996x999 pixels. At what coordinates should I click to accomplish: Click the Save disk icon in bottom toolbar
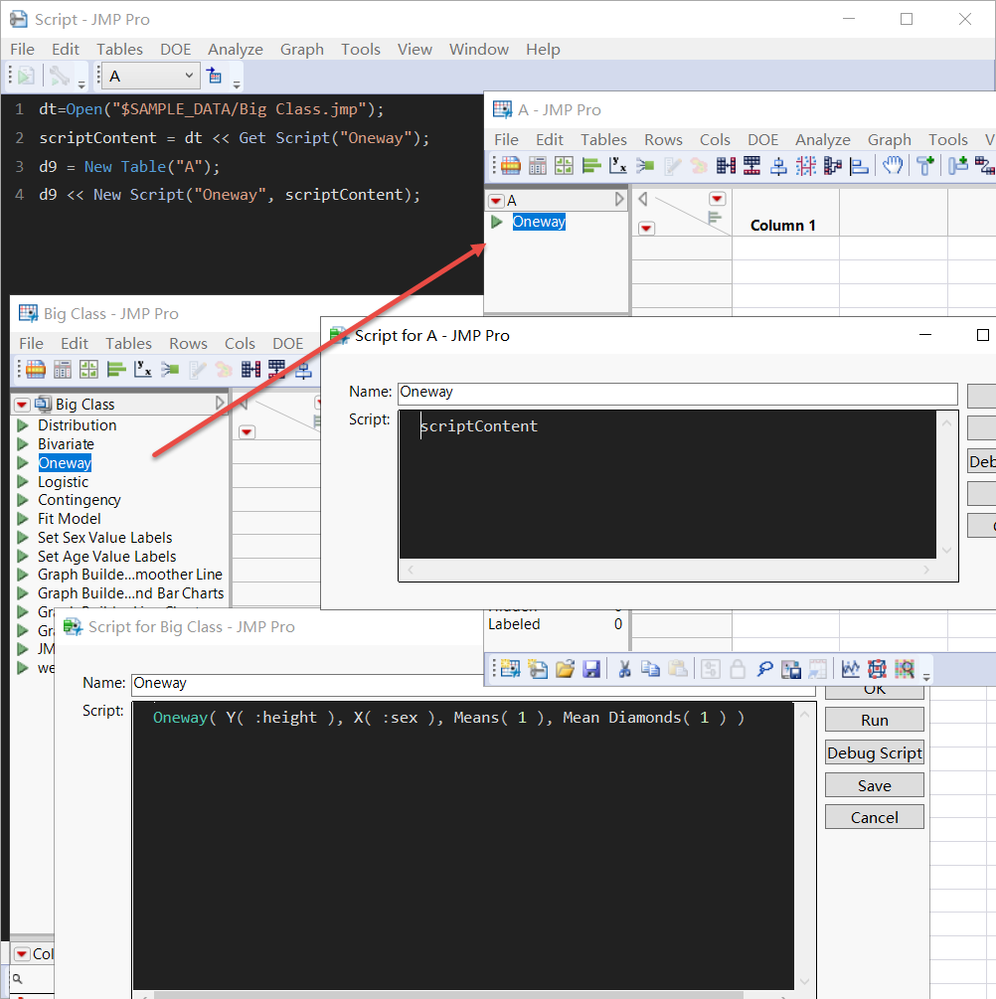[591, 669]
